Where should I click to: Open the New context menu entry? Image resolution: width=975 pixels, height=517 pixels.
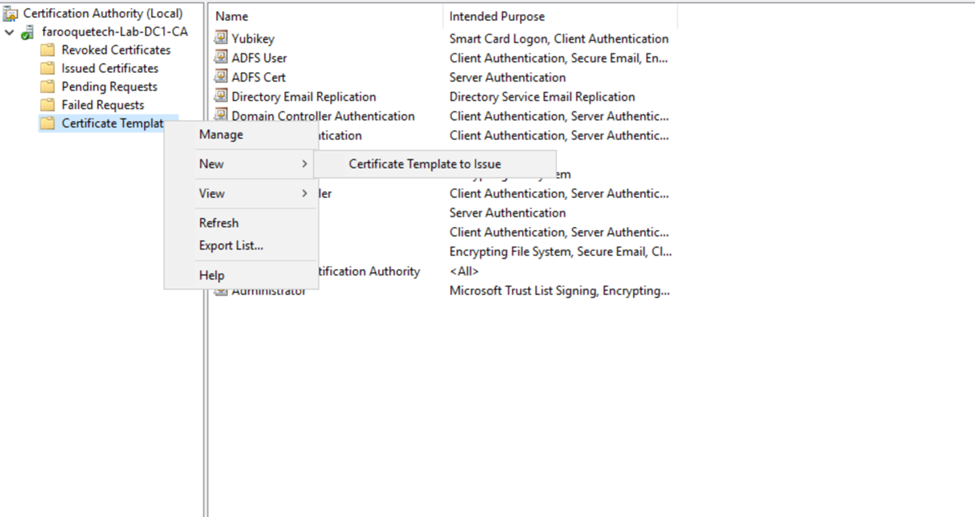coord(241,164)
